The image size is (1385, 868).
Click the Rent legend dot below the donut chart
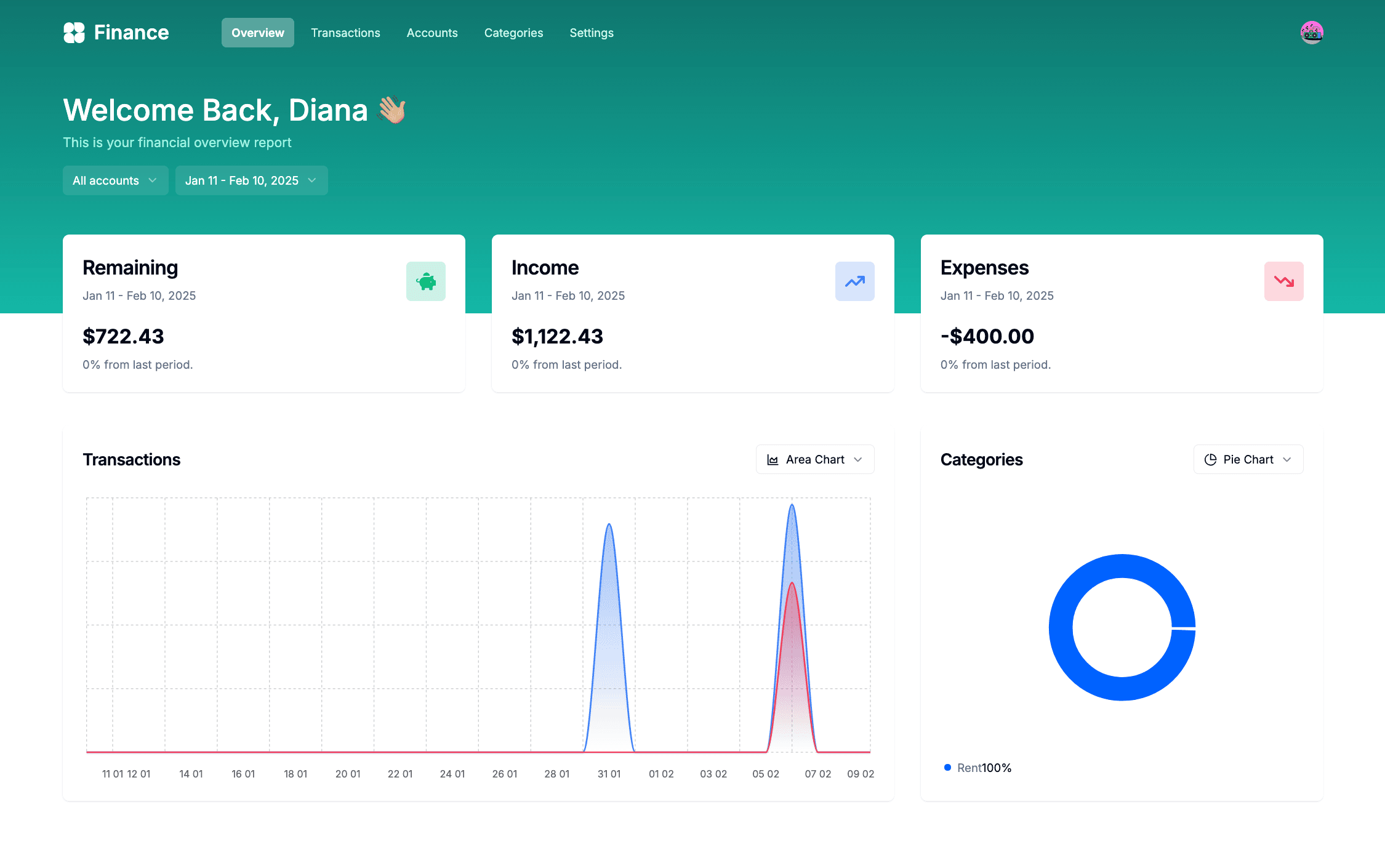point(947,767)
